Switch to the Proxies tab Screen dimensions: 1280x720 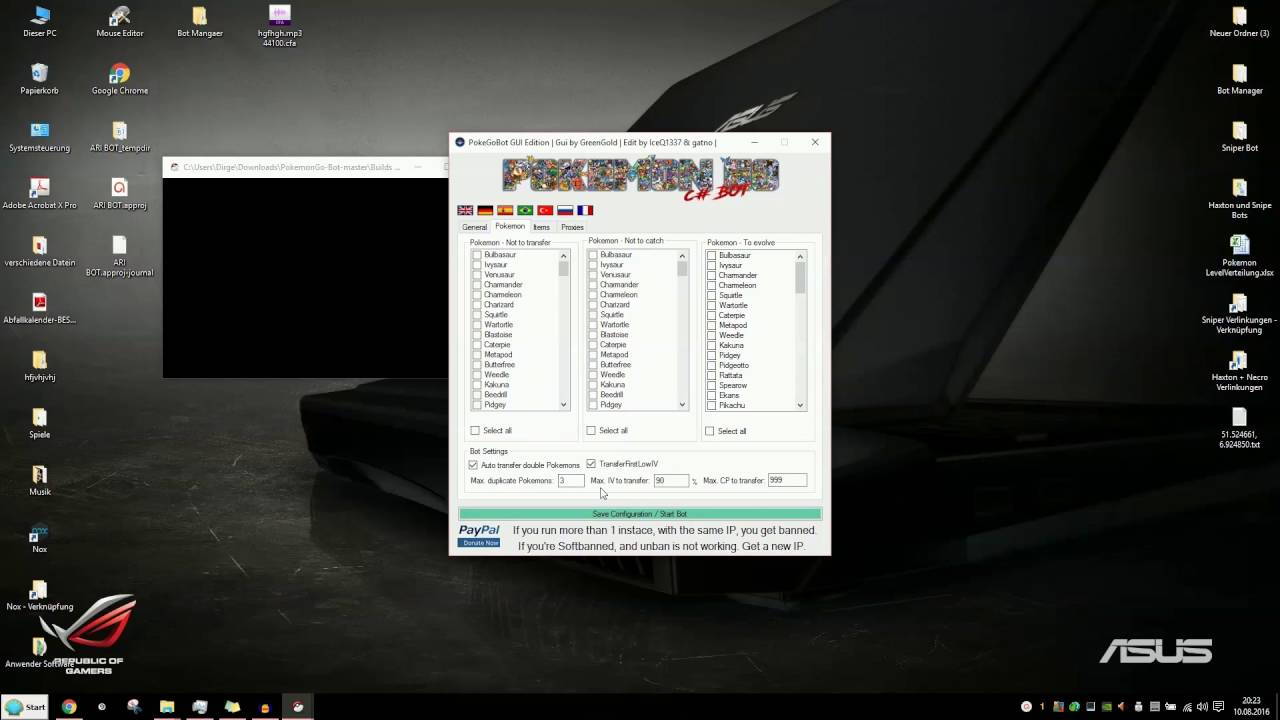pos(572,227)
